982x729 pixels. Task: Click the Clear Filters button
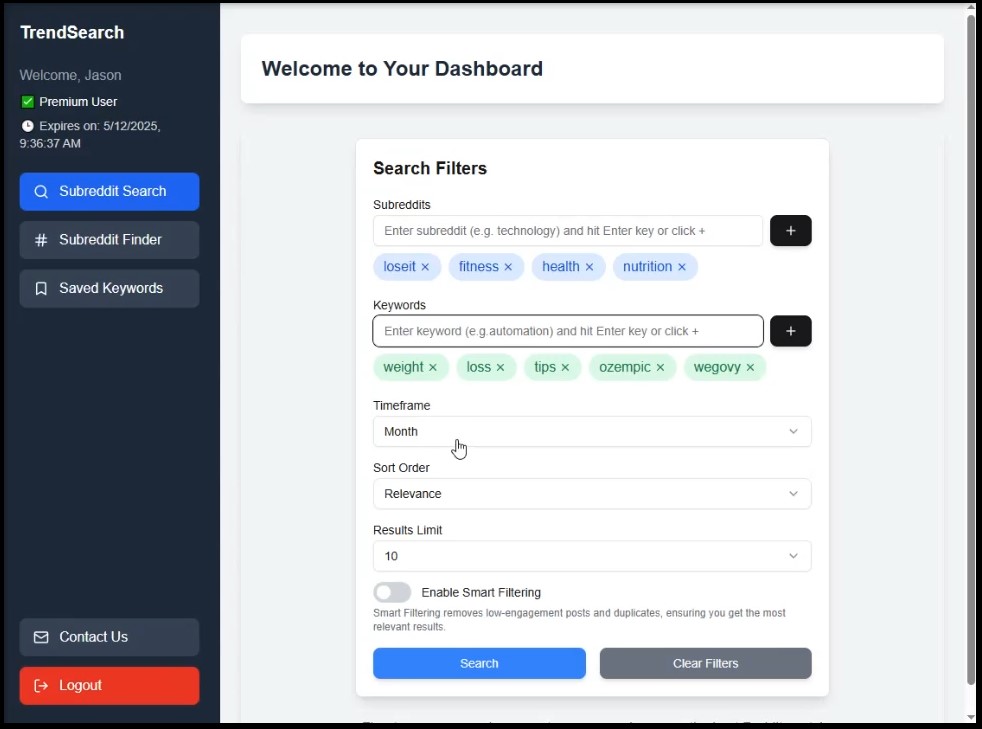click(705, 663)
